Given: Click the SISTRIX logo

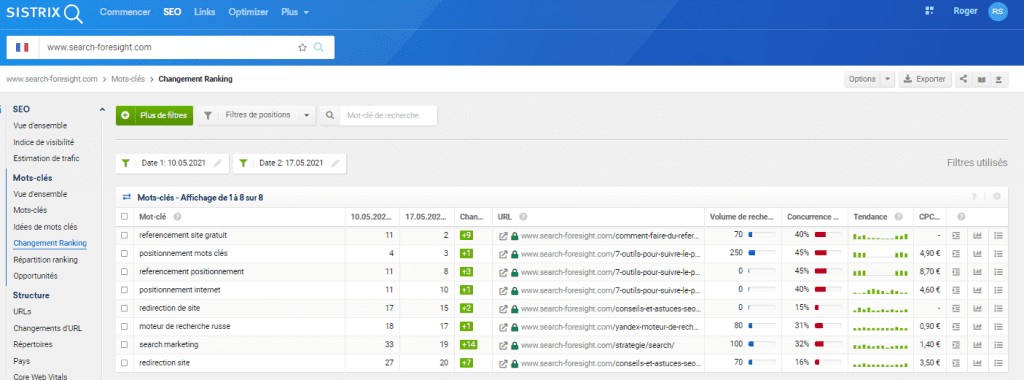Looking at the screenshot, I should [x=45, y=12].
